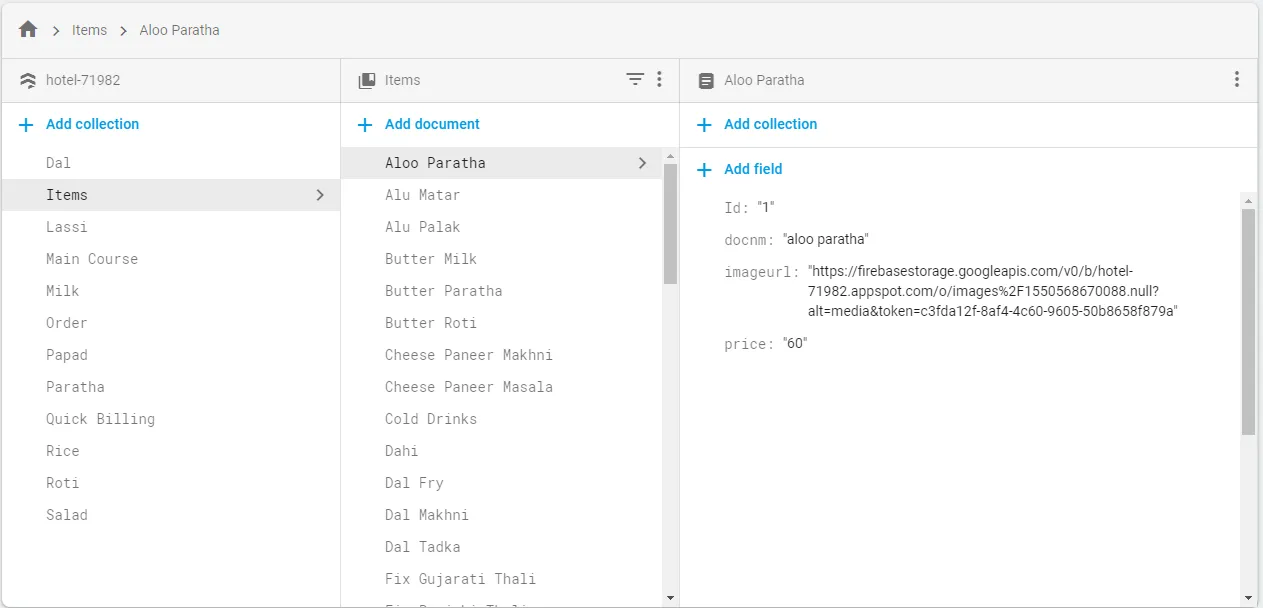Open Items column three-dot menu
The width and height of the screenshot is (1263, 608).
click(x=659, y=80)
